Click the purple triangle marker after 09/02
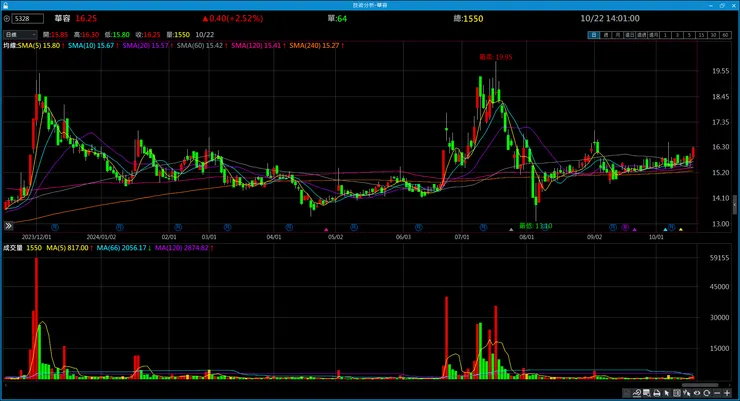 click(635, 230)
